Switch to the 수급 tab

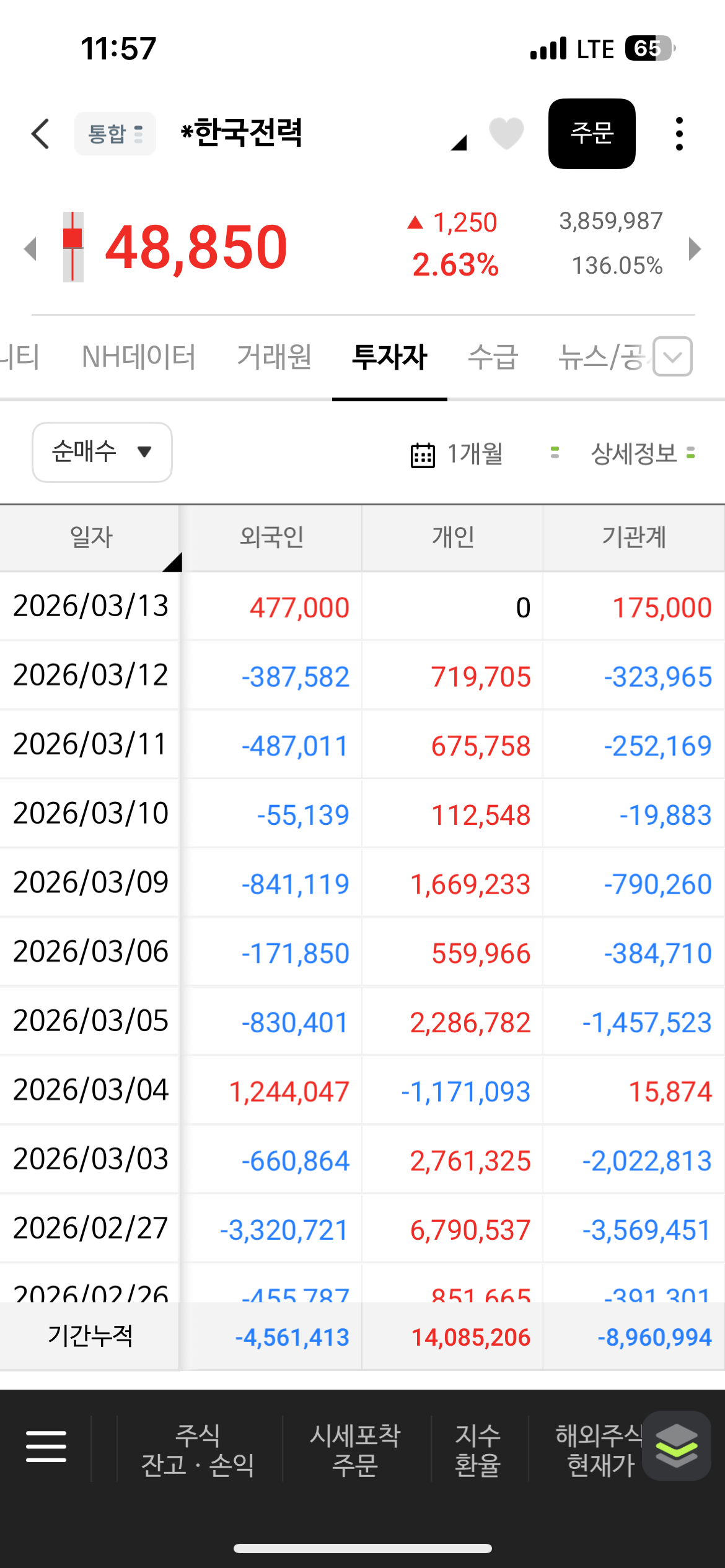pyautogui.click(x=493, y=357)
